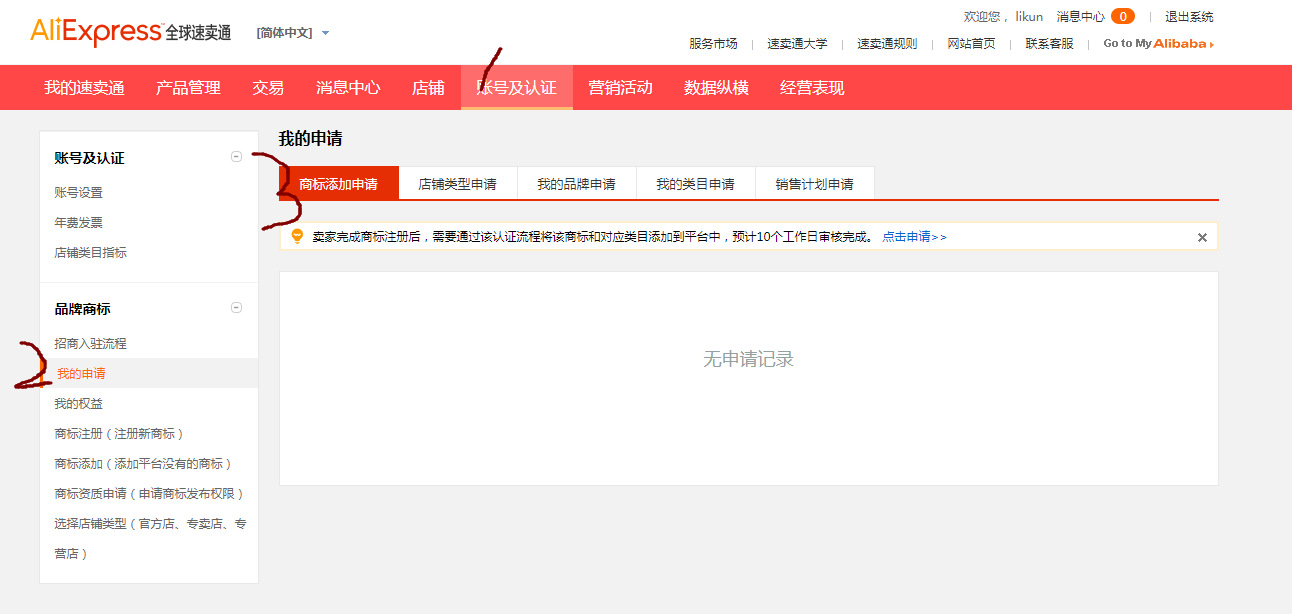
Task: Collapse the 品牌商标 sidebar section
Action: coord(237,308)
